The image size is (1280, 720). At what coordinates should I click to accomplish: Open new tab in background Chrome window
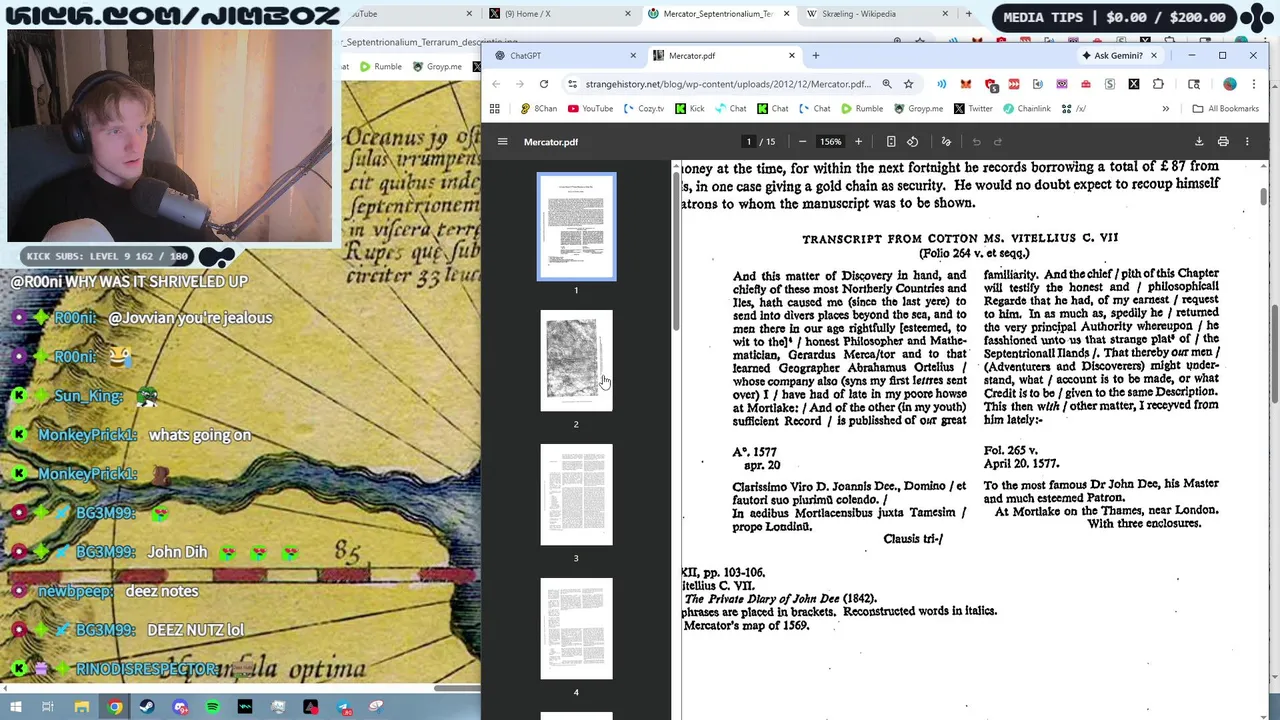tap(968, 14)
